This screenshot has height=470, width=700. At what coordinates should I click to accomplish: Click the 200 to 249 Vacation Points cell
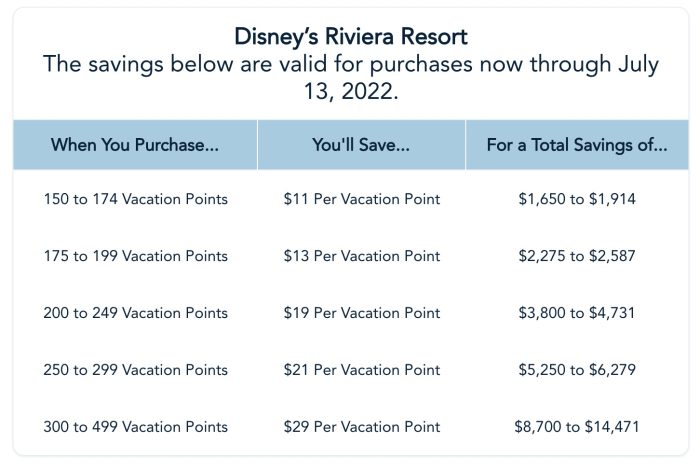(135, 313)
